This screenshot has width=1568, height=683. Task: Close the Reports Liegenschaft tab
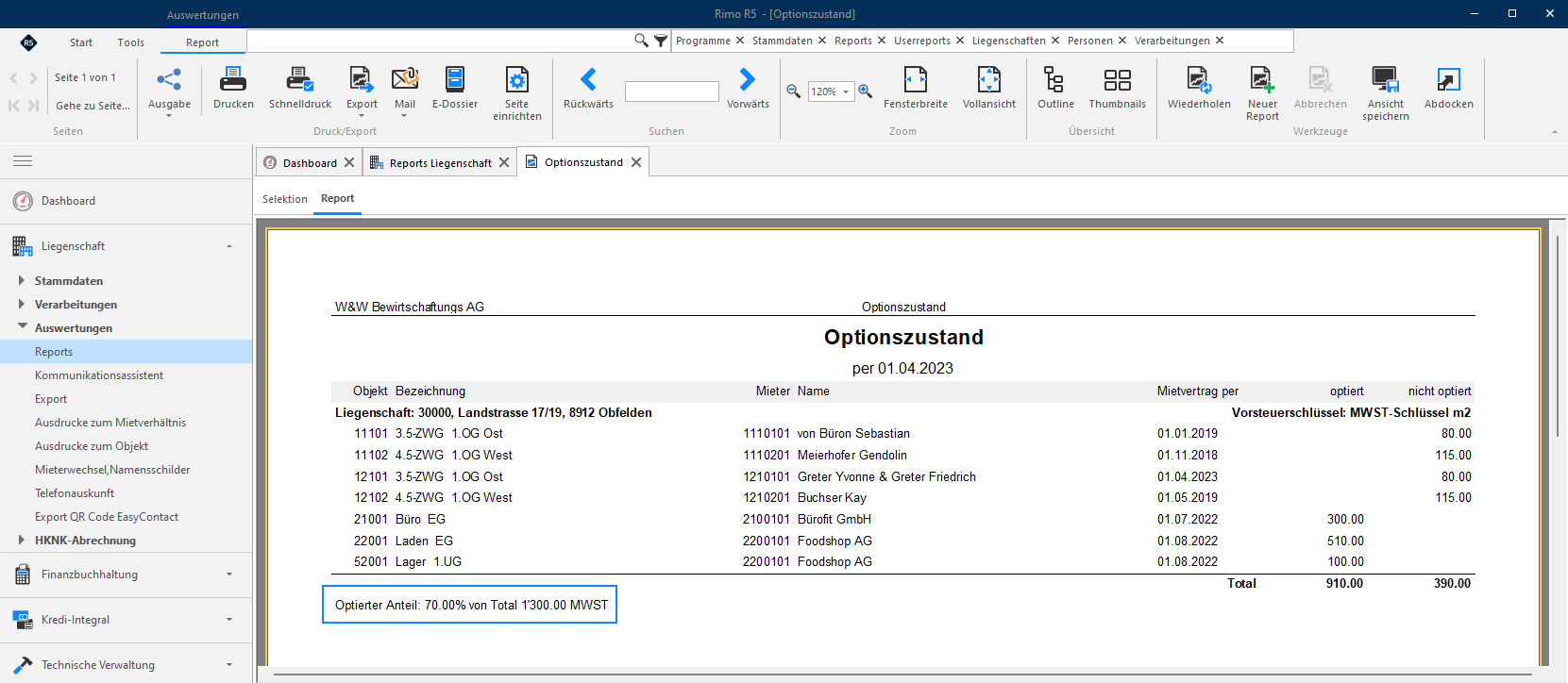click(504, 162)
